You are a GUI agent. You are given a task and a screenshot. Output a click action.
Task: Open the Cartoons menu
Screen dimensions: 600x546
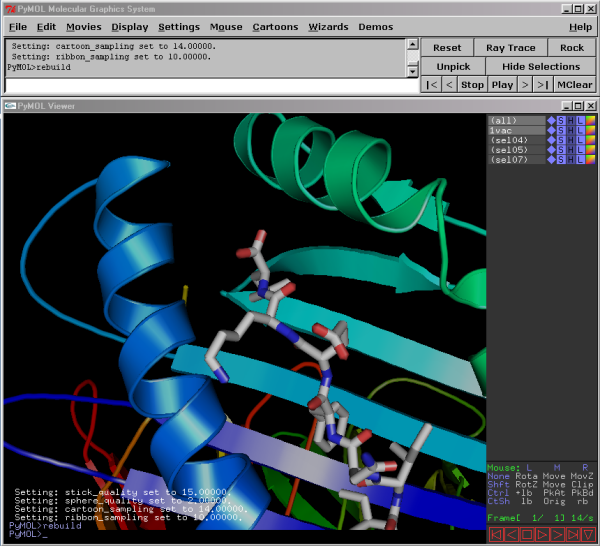point(275,27)
